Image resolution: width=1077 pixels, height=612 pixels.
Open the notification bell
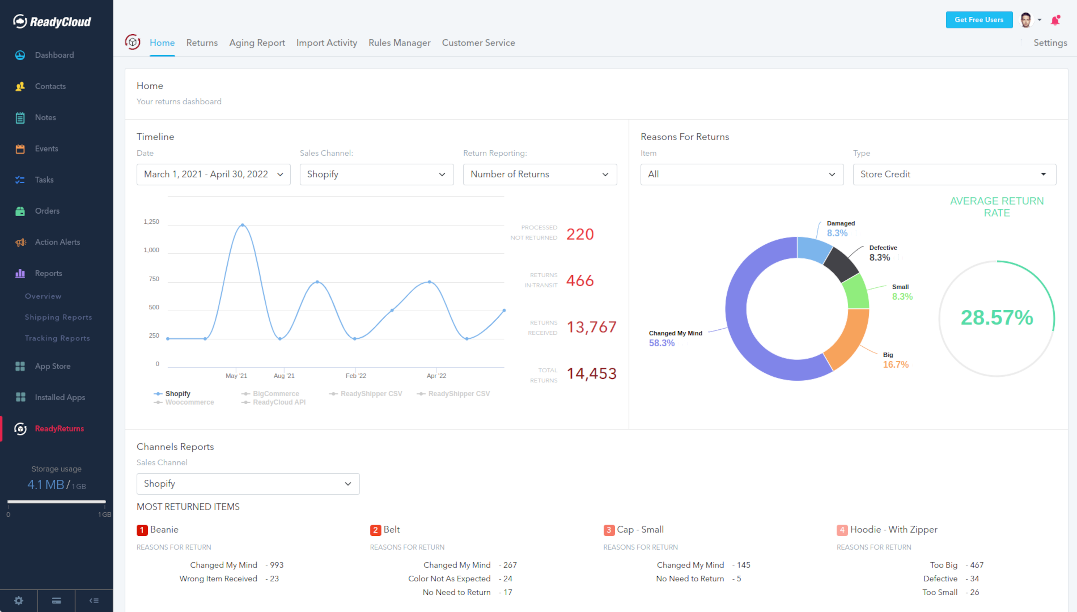tap(1056, 20)
